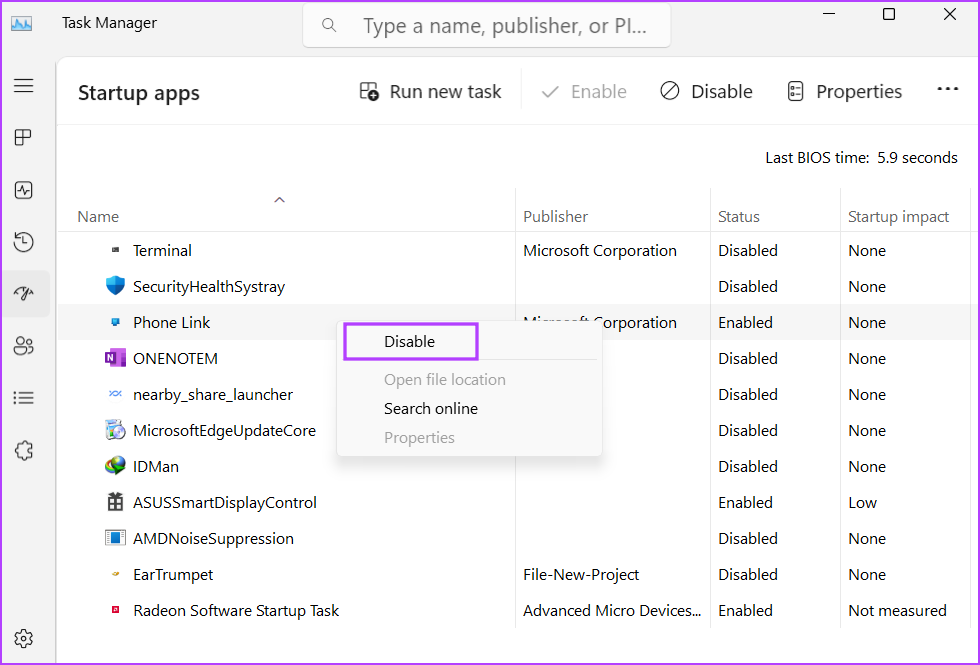This screenshot has width=980, height=665.
Task: Select the IDMan row name
Action: click(x=156, y=467)
